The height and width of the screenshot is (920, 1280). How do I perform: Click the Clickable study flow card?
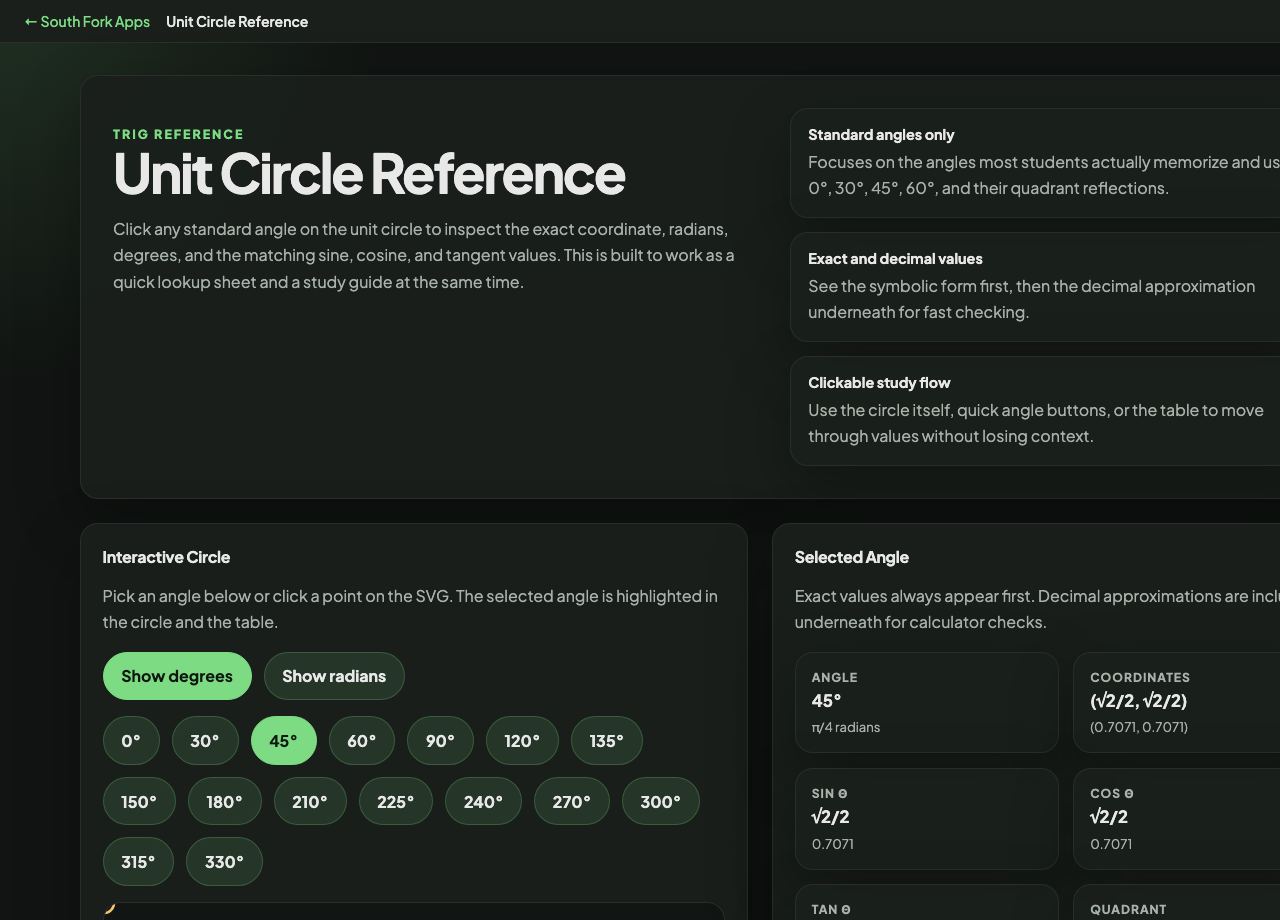pos(1035,411)
